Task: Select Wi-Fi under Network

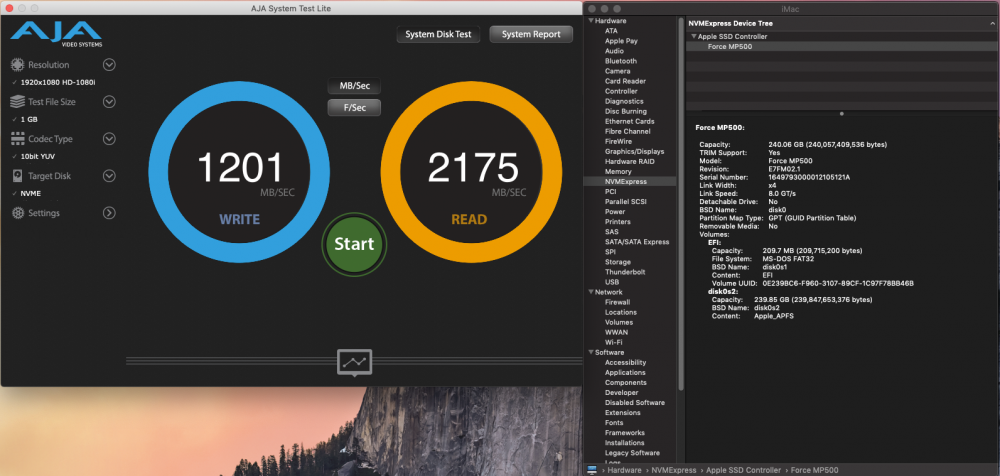Action: [x=614, y=343]
